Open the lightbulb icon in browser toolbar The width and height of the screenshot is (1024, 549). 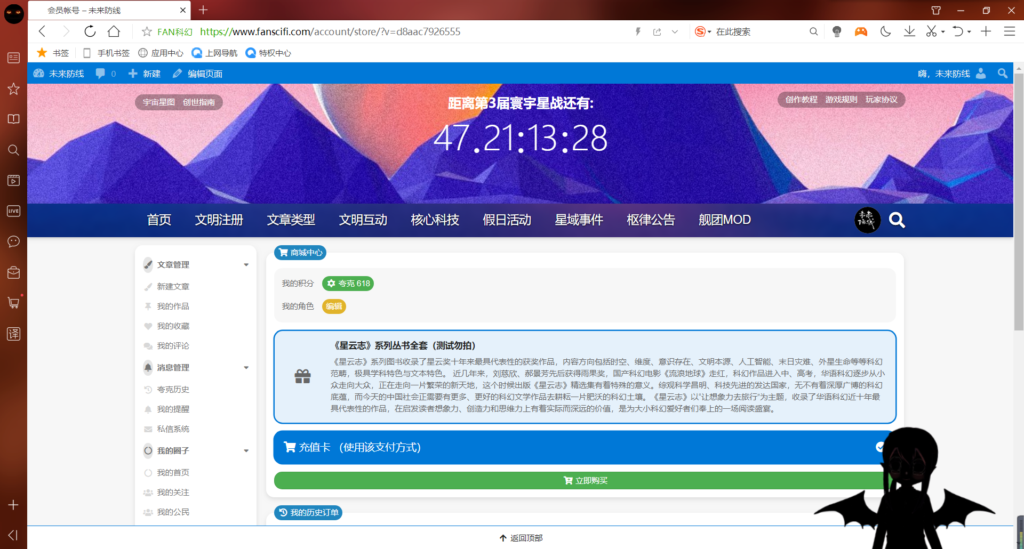(x=837, y=31)
